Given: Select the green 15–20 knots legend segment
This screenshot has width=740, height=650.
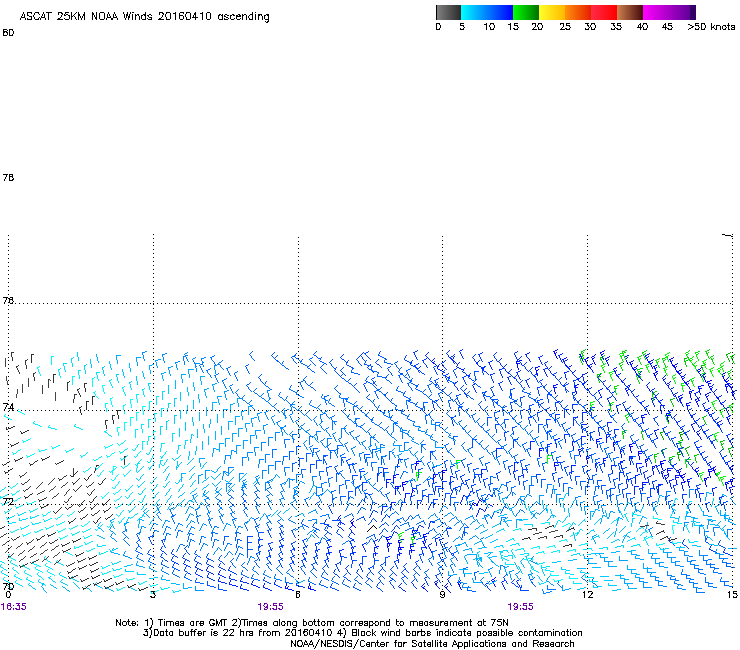Looking at the screenshot, I should point(526,12).
